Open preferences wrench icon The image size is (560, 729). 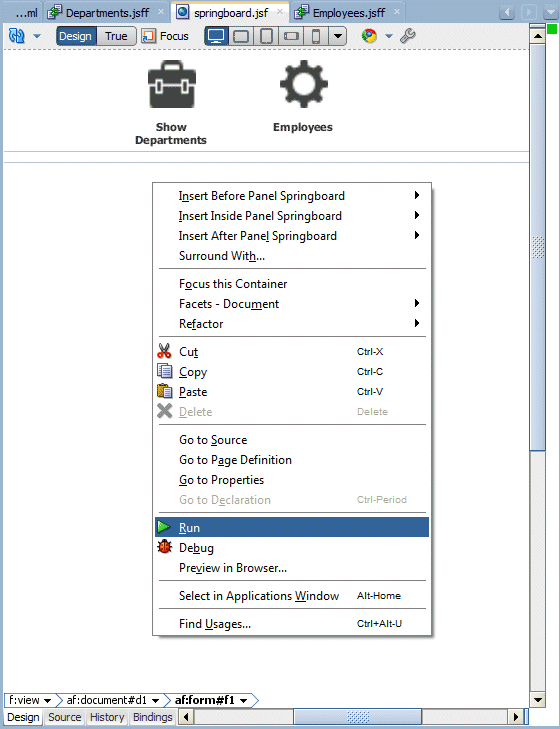[x=407, y=36]
